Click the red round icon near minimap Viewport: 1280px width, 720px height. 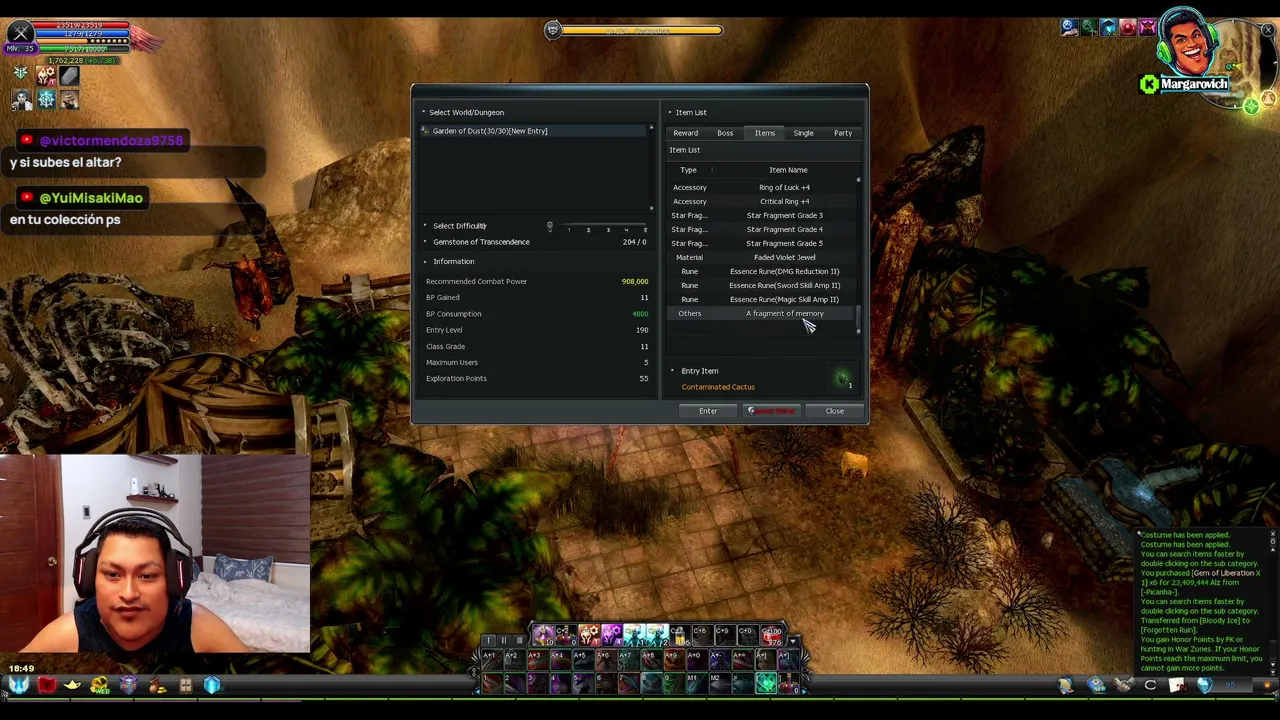(x=1128, y=27)
